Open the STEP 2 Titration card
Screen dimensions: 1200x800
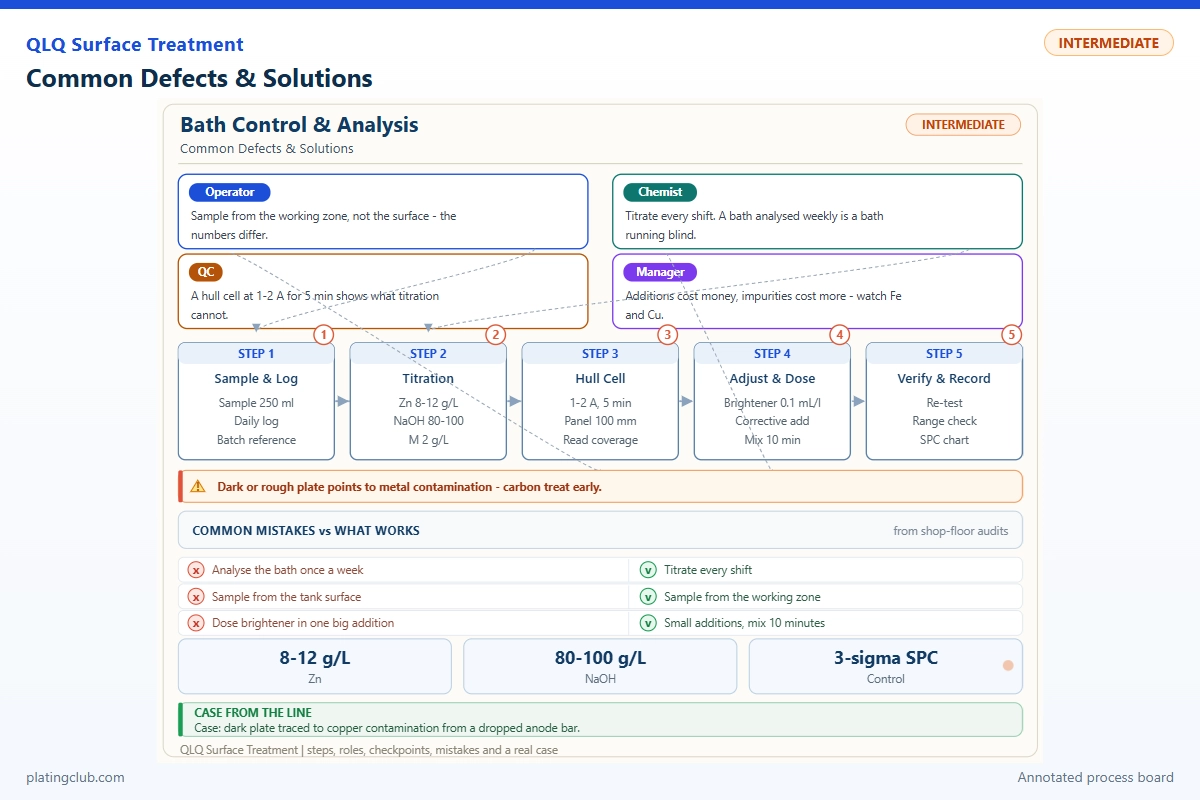(x=428, y=401)
